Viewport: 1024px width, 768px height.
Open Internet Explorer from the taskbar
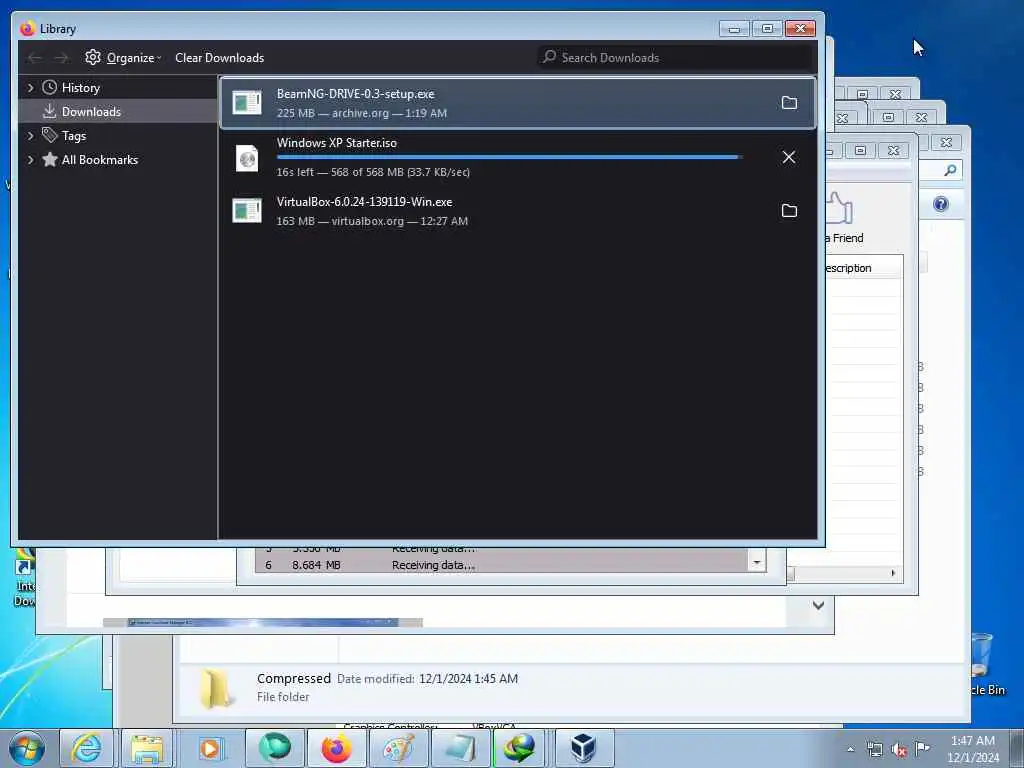(86, 748)
